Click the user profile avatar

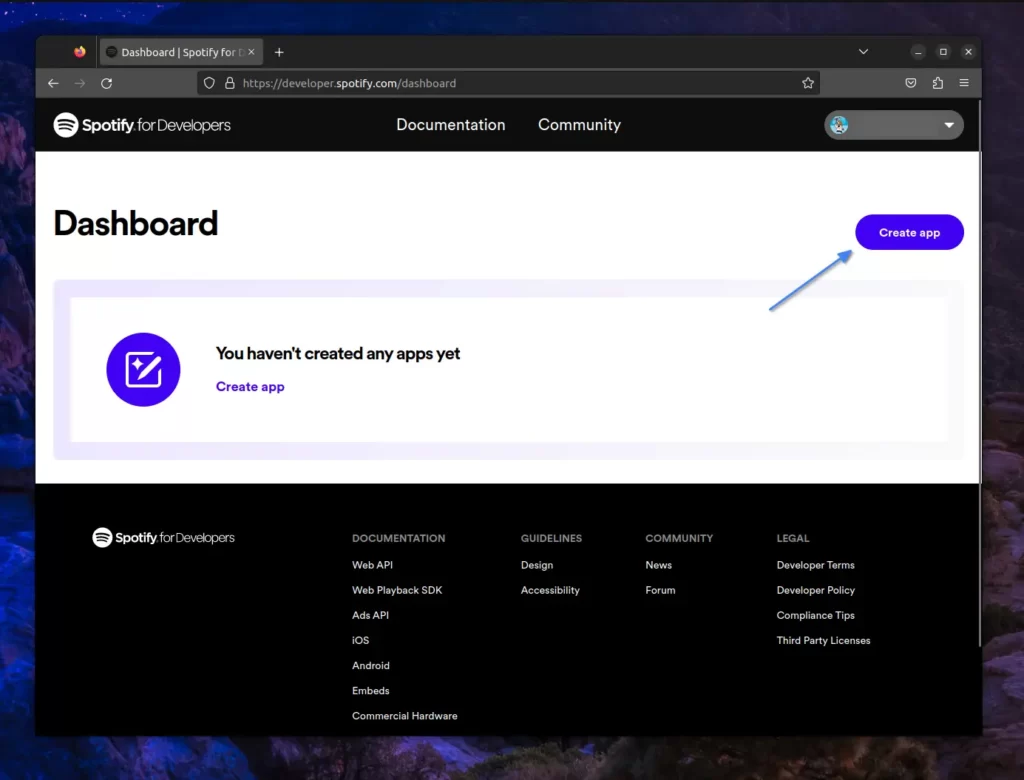click(839, 125)
